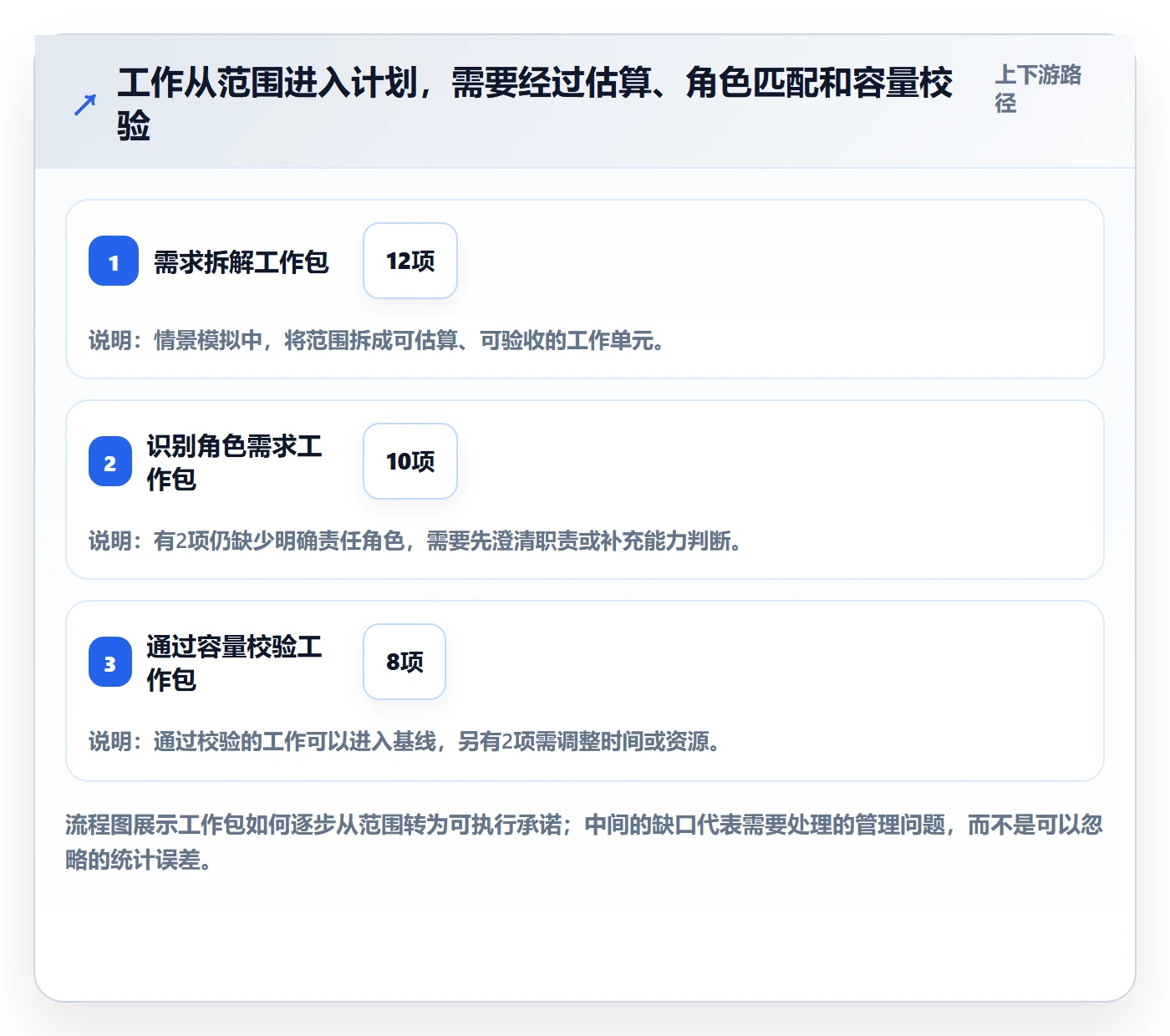Select step number 3 badge

point(110,662)
